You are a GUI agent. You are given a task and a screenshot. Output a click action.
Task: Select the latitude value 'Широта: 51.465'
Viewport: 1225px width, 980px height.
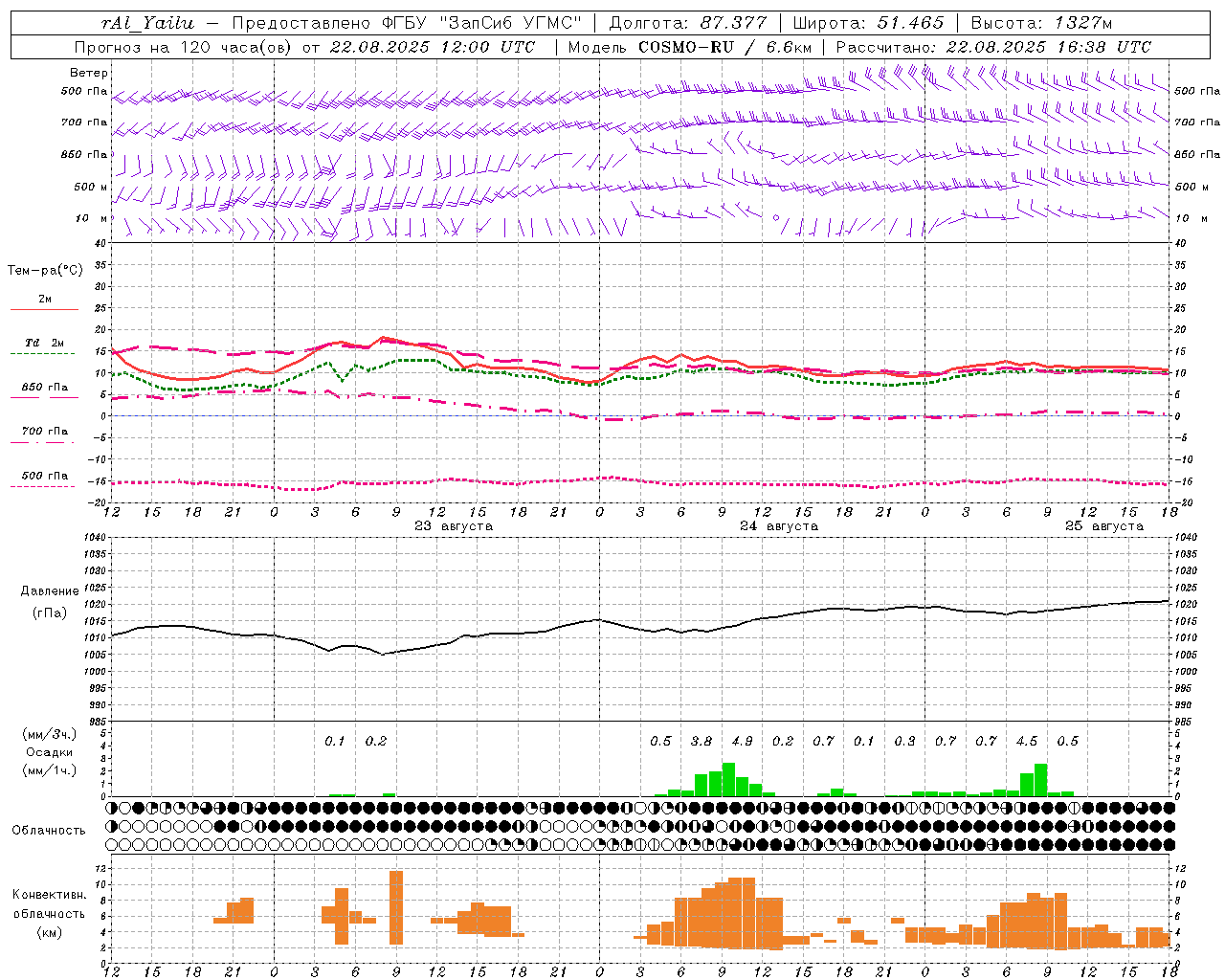(x=868, y=22)
